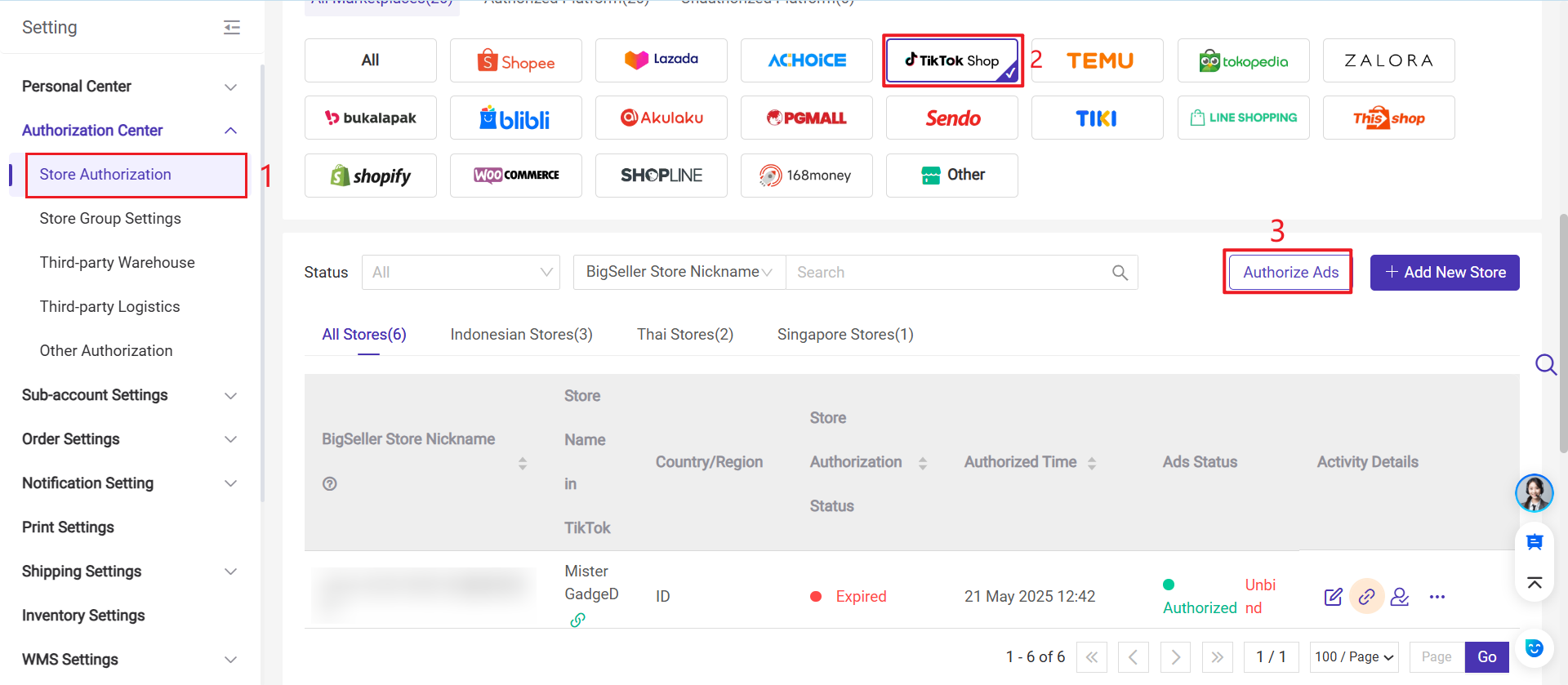Screen dimensions: 1568x685
Task: Select the Lazada marketplace tile
Action: click(661, 60)
